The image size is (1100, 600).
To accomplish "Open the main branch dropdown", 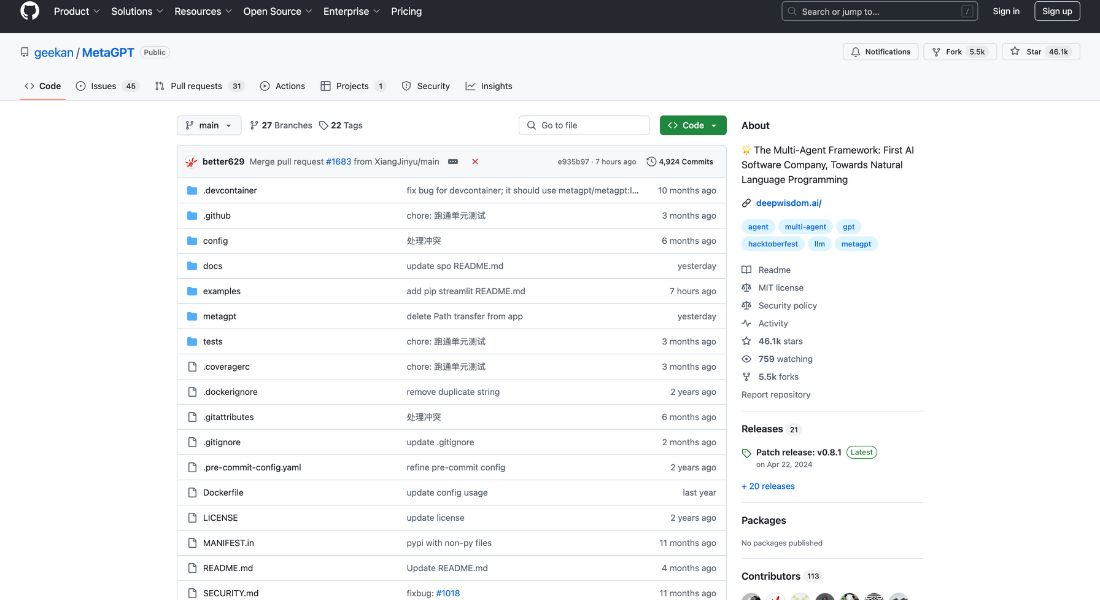I will (x=208, y=125).
